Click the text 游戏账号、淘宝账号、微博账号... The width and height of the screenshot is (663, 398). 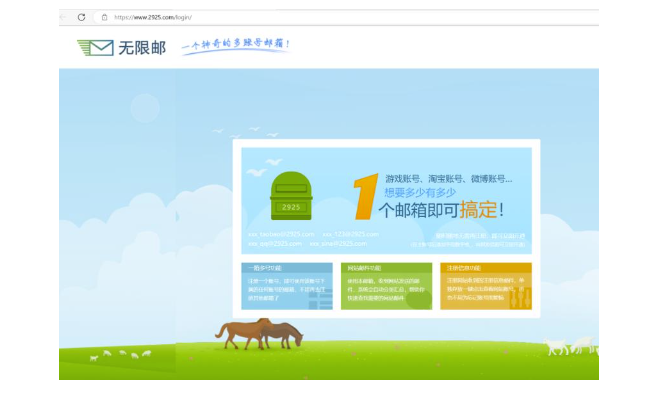point(448,179)
